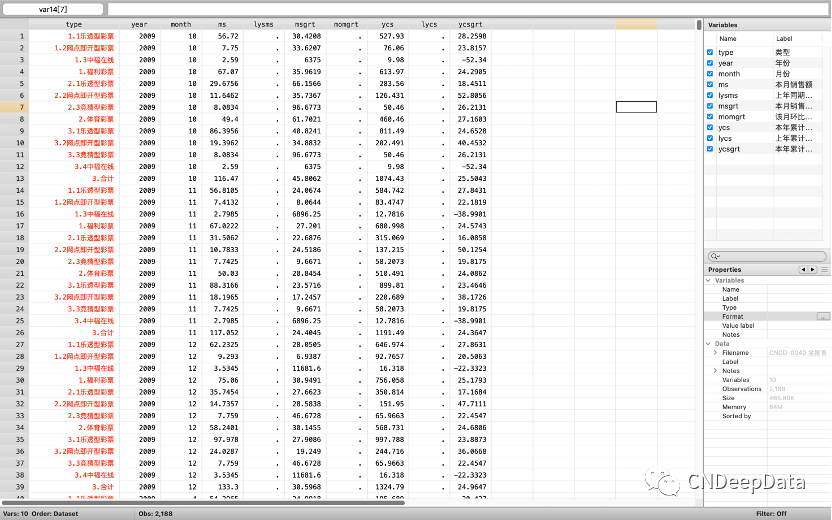Select the msgrt variable in Variables list

pyautogui.click(x=764, y=106)
